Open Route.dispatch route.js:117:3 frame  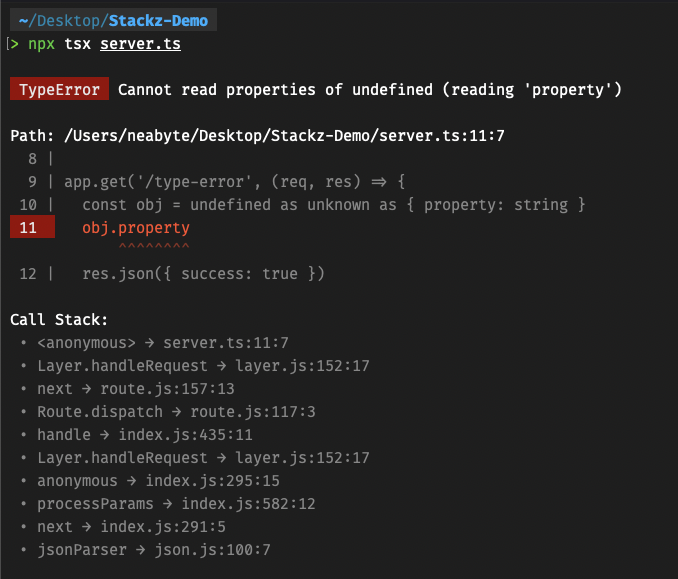[x=176, y=412]
